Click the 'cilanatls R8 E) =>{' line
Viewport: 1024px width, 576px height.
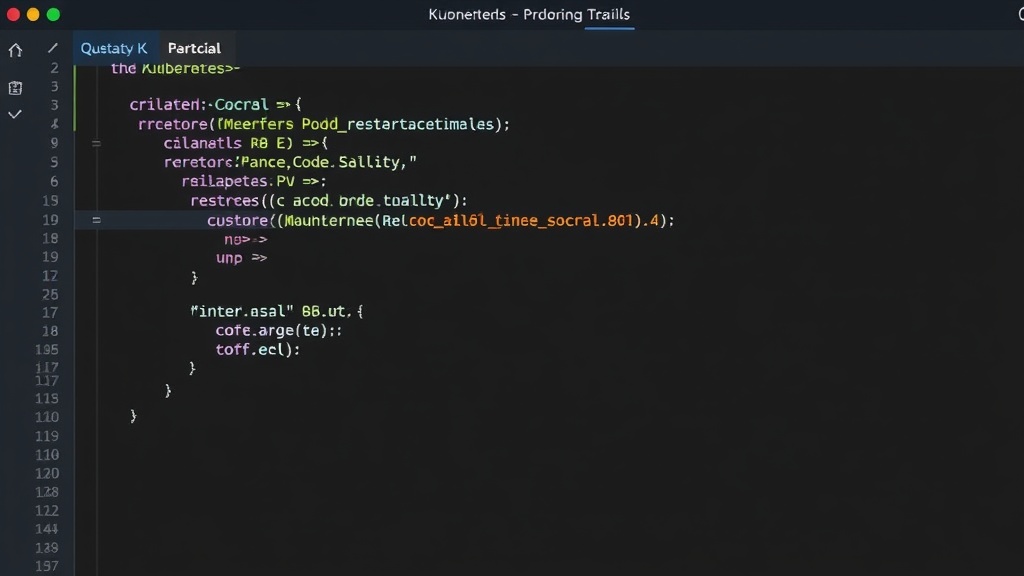click(246, 143)
